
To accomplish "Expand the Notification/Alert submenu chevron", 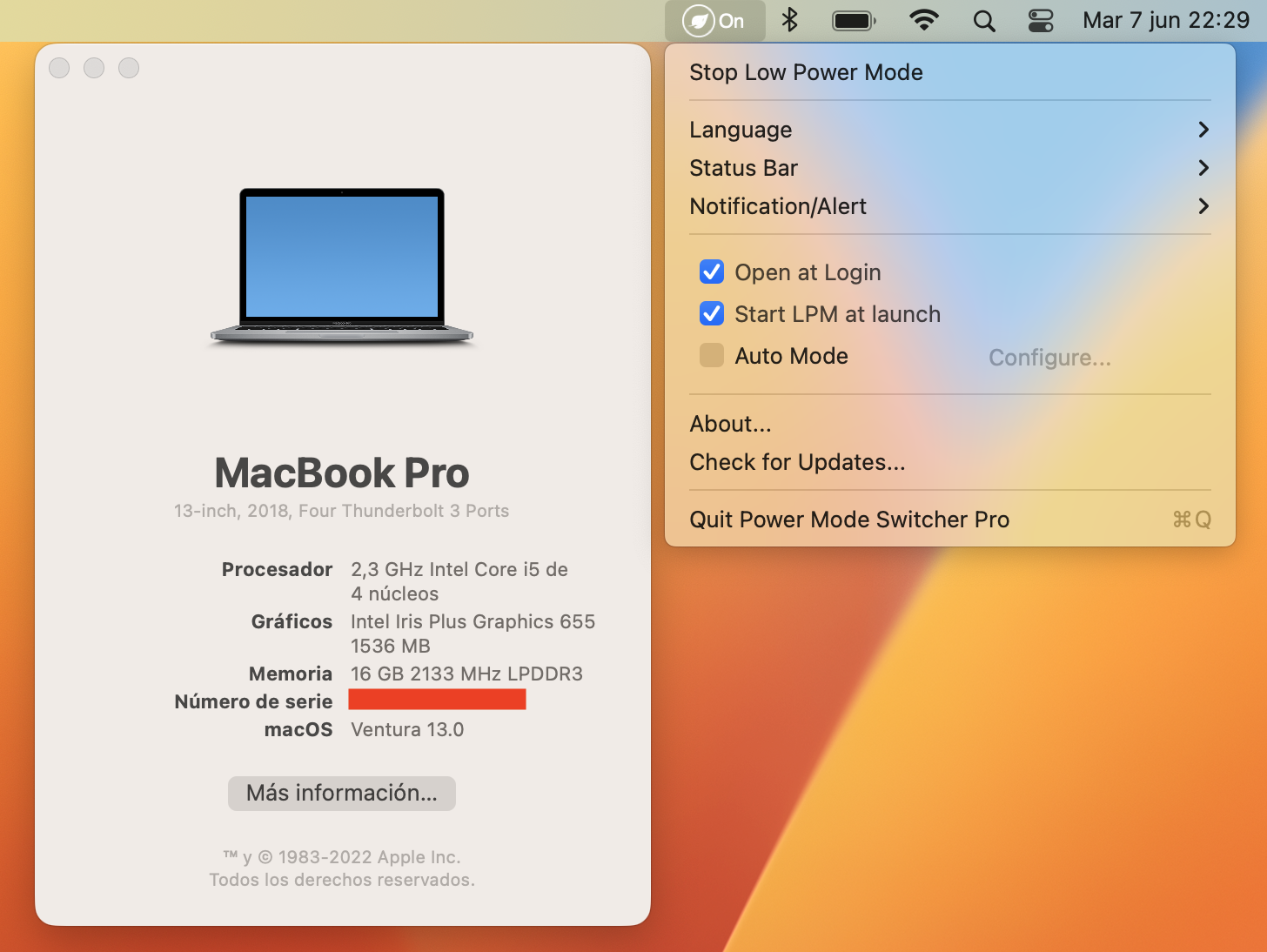I will pyautogui.click(x=1203, y=206).
